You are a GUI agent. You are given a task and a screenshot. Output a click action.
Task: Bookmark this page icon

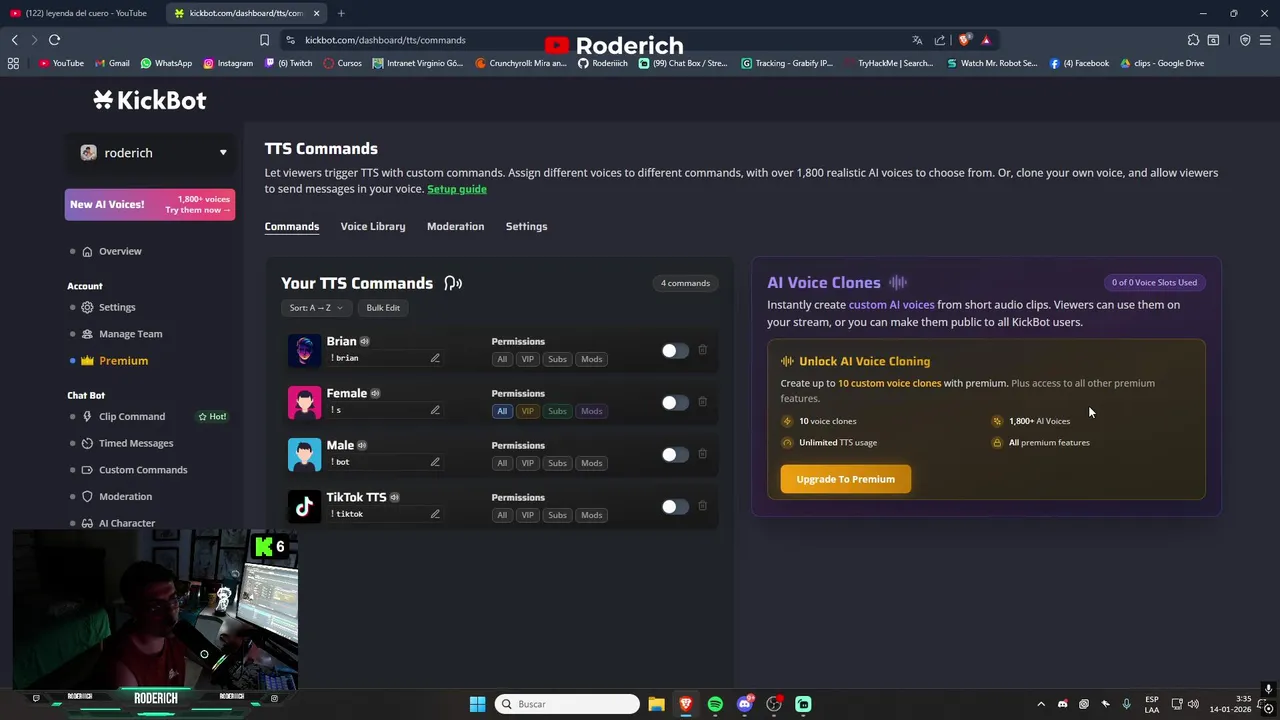click(x=264, y=40)
